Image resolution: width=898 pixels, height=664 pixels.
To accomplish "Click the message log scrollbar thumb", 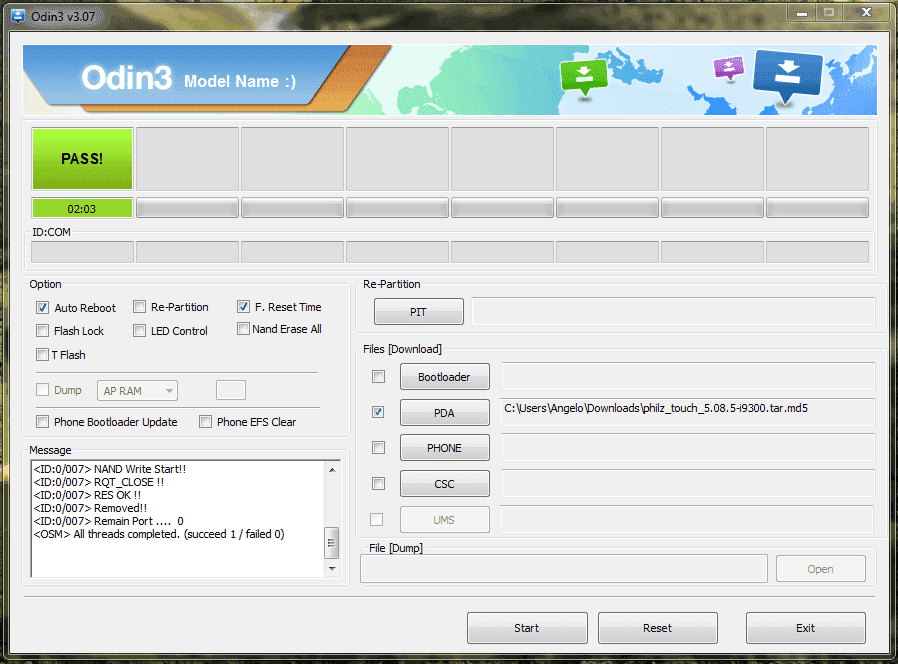I will click(332, 543).
